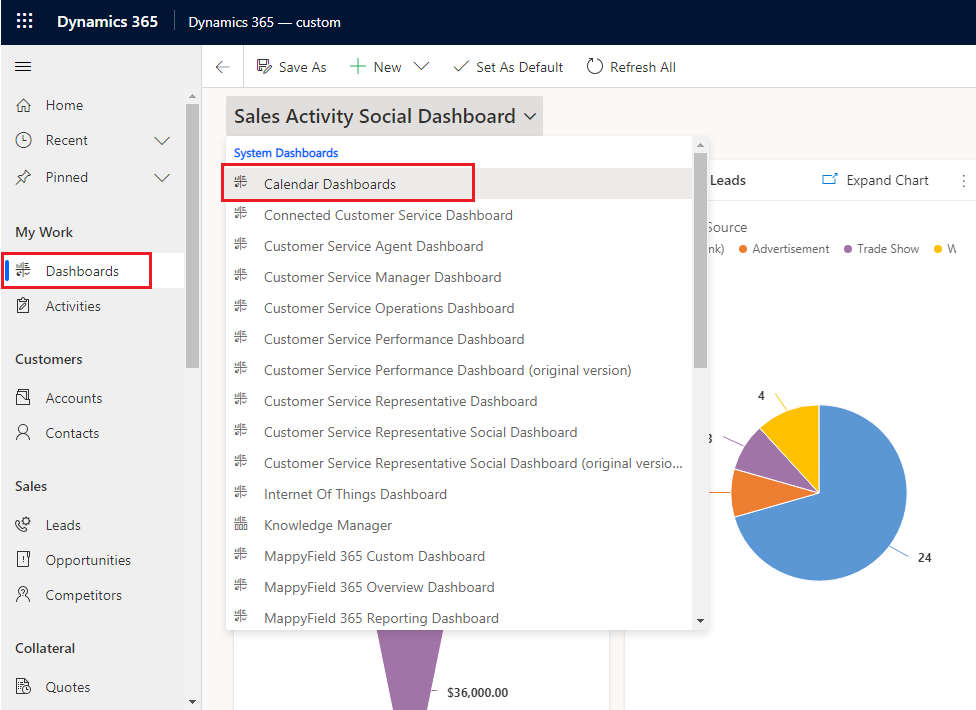
Task: Click the sidebar scroll down arrow
Action: tap(192, 702)
